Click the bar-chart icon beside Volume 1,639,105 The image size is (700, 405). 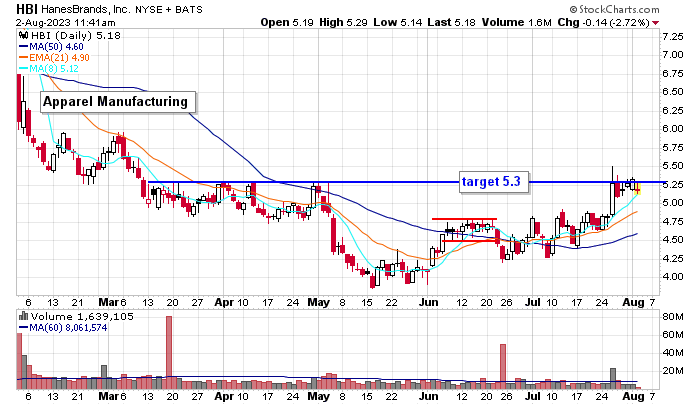pyautogui.click(x=24, y=316)
